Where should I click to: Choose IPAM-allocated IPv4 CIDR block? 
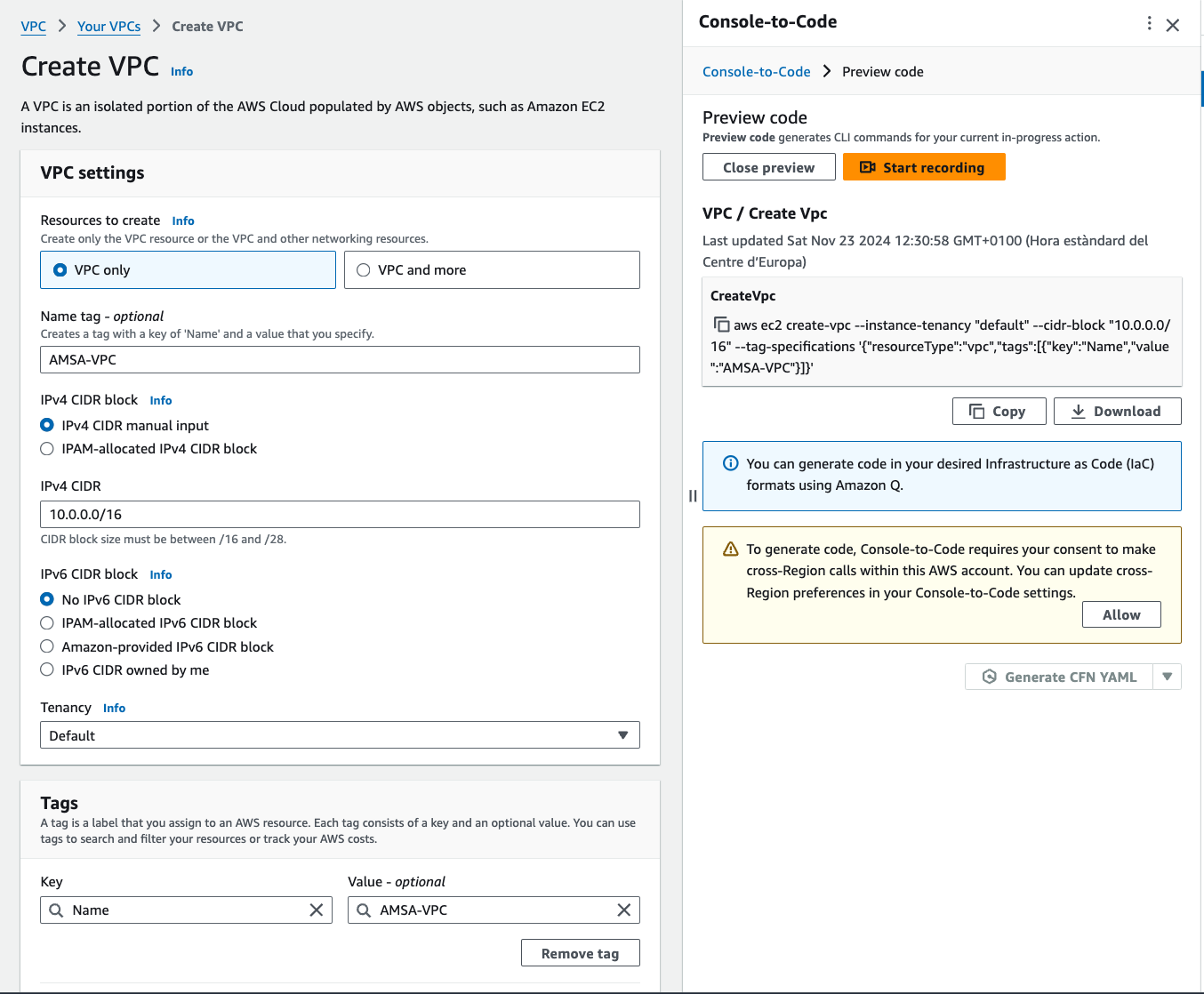[x=47, y=449]
